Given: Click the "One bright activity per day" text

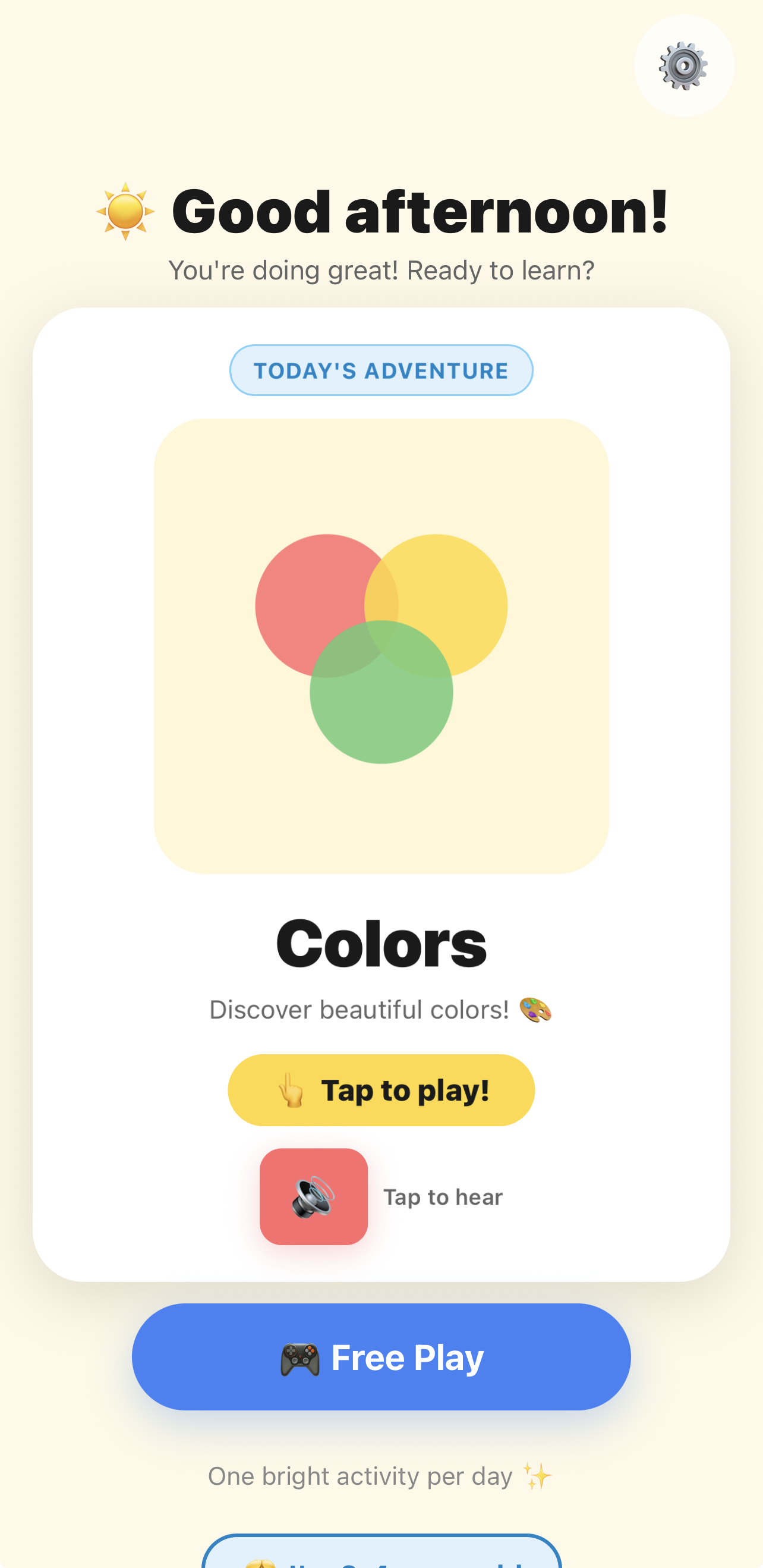Looking at the screenshot, I should [x=360, y=1476].
